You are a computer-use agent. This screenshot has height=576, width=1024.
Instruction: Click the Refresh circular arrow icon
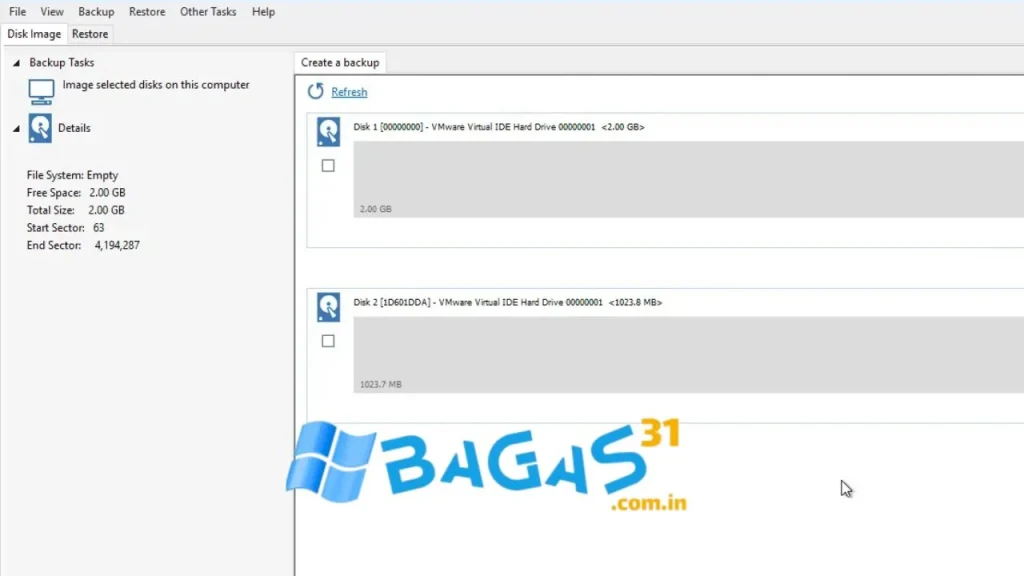coord(315,91)
